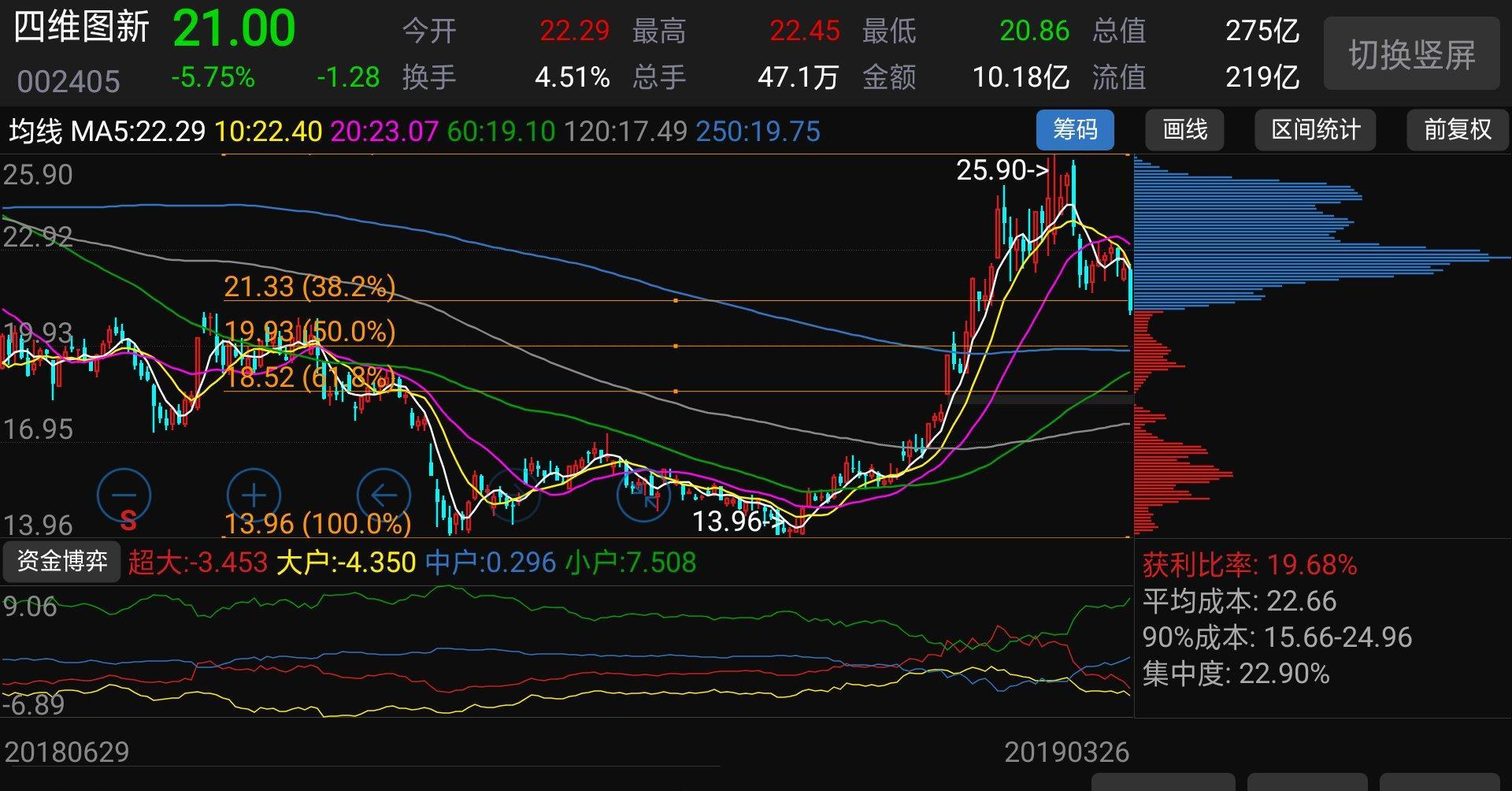The width and height of the screenshot is (1512, 791).
Task: Tap 集中度: 22.90% concentration
Action: [1236, 674]
